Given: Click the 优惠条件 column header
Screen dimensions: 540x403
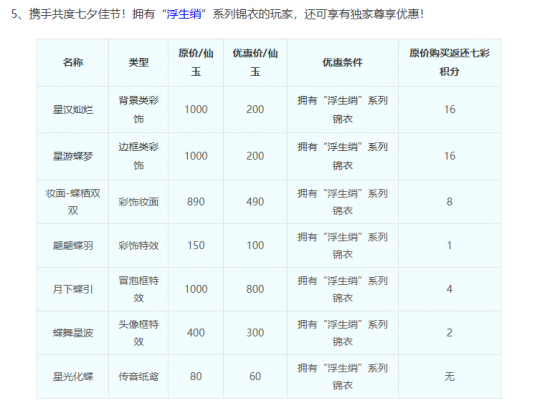Looking at the screenshot, I should coord(343,63).
